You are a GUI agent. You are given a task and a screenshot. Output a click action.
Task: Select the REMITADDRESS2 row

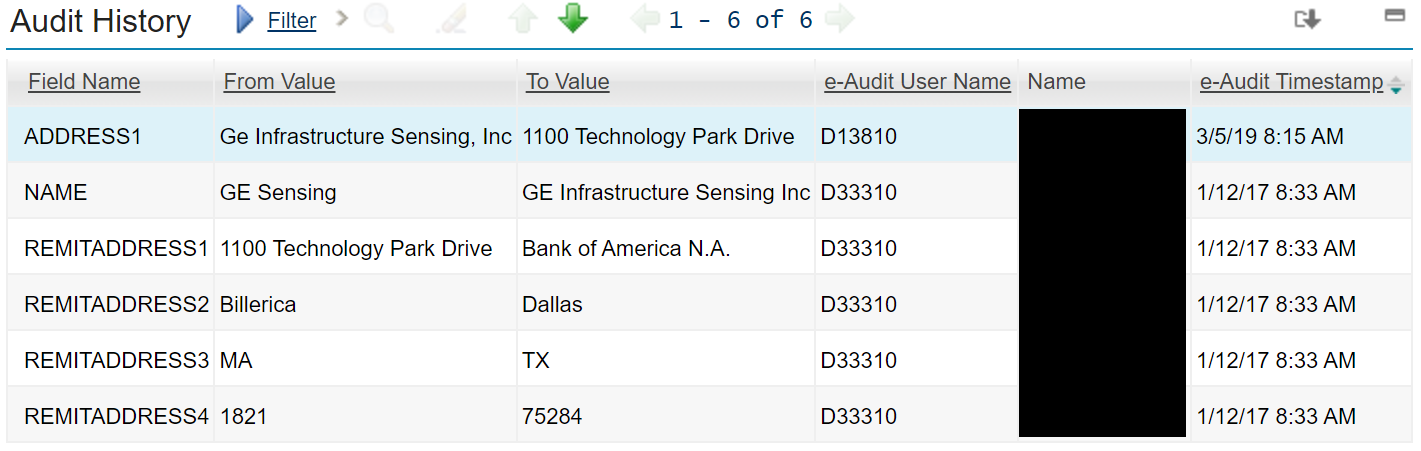[710, 304]
